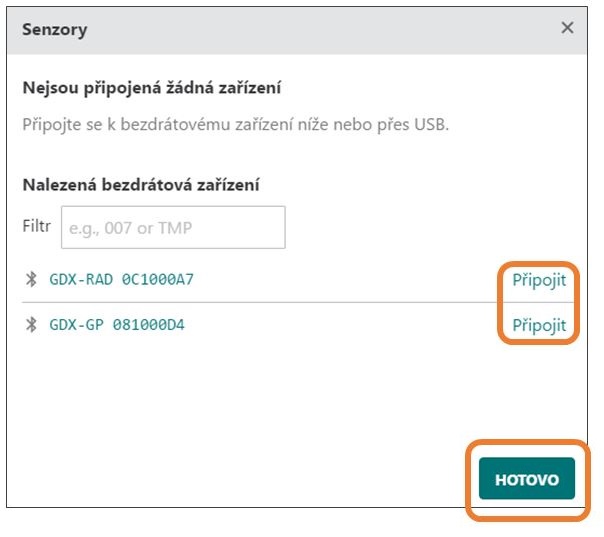Viewport: 604px width, 537px height.
Task: Click the e.g., 007 or TMP placeholder
Action: coord(130,228)
